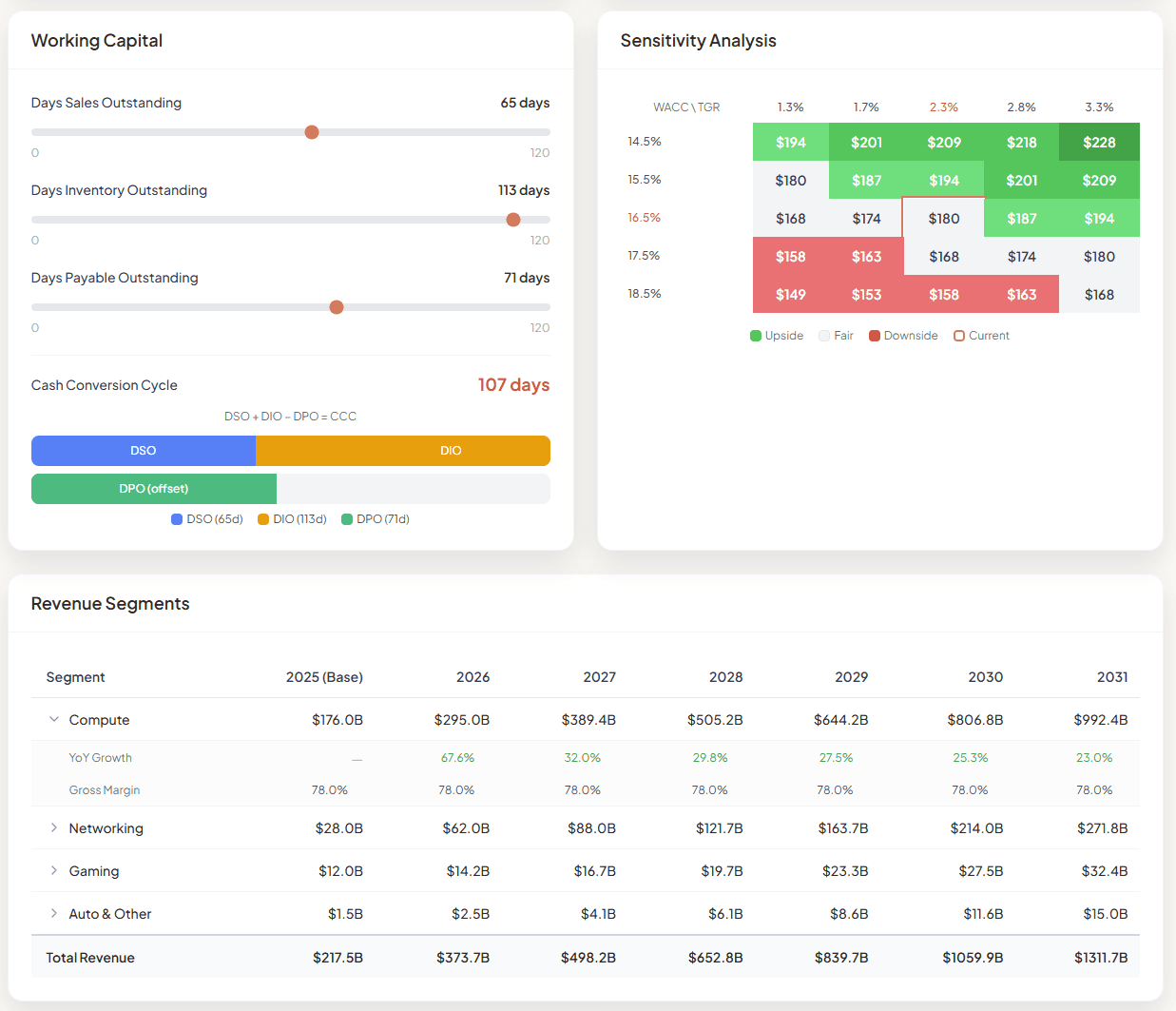Click the DSO segment in the CCC bar
The height and width of the screenshot is (1011, 1176).
coord(144,450)
